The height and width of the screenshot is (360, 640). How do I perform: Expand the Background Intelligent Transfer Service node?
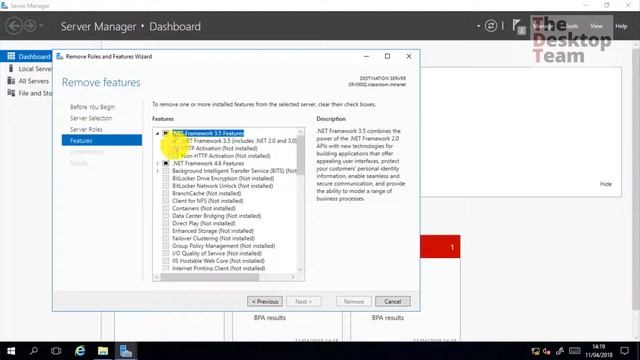point(158,171)
